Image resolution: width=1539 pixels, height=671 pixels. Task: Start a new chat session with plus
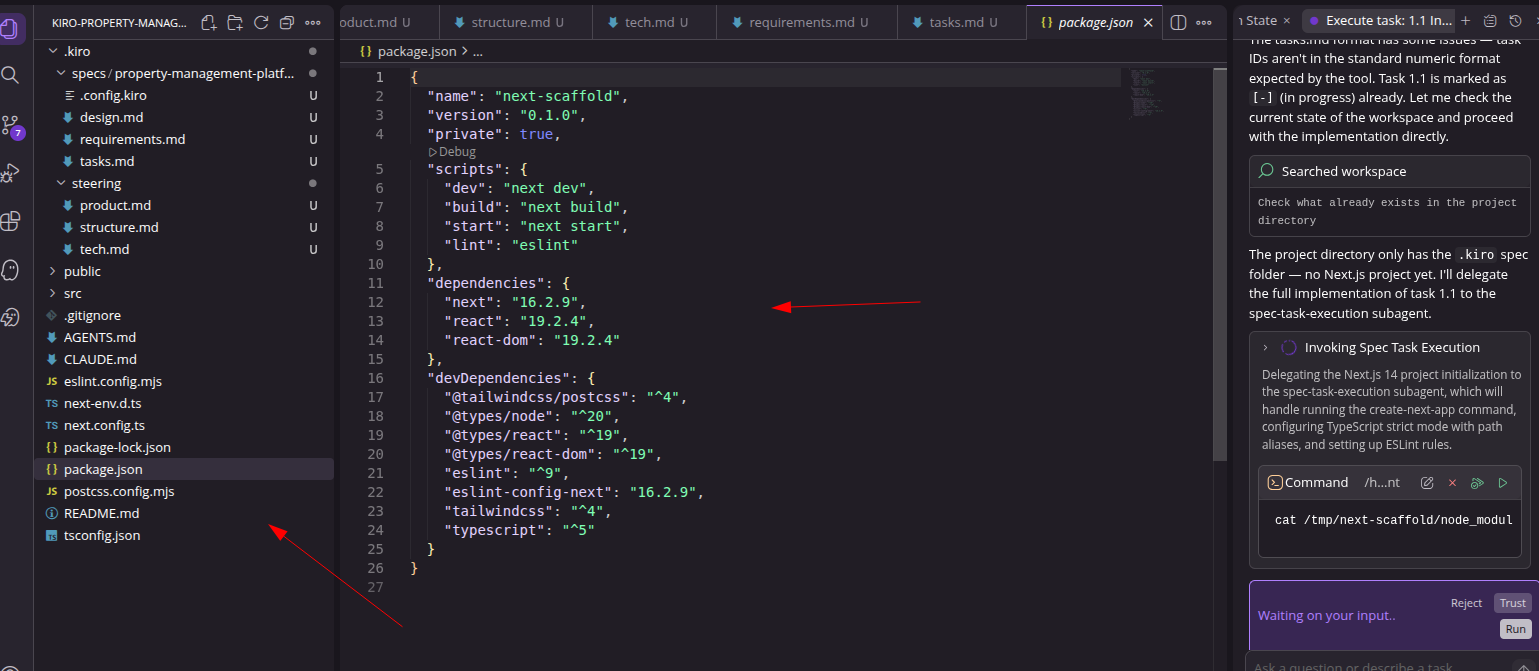coord(1465,20)
